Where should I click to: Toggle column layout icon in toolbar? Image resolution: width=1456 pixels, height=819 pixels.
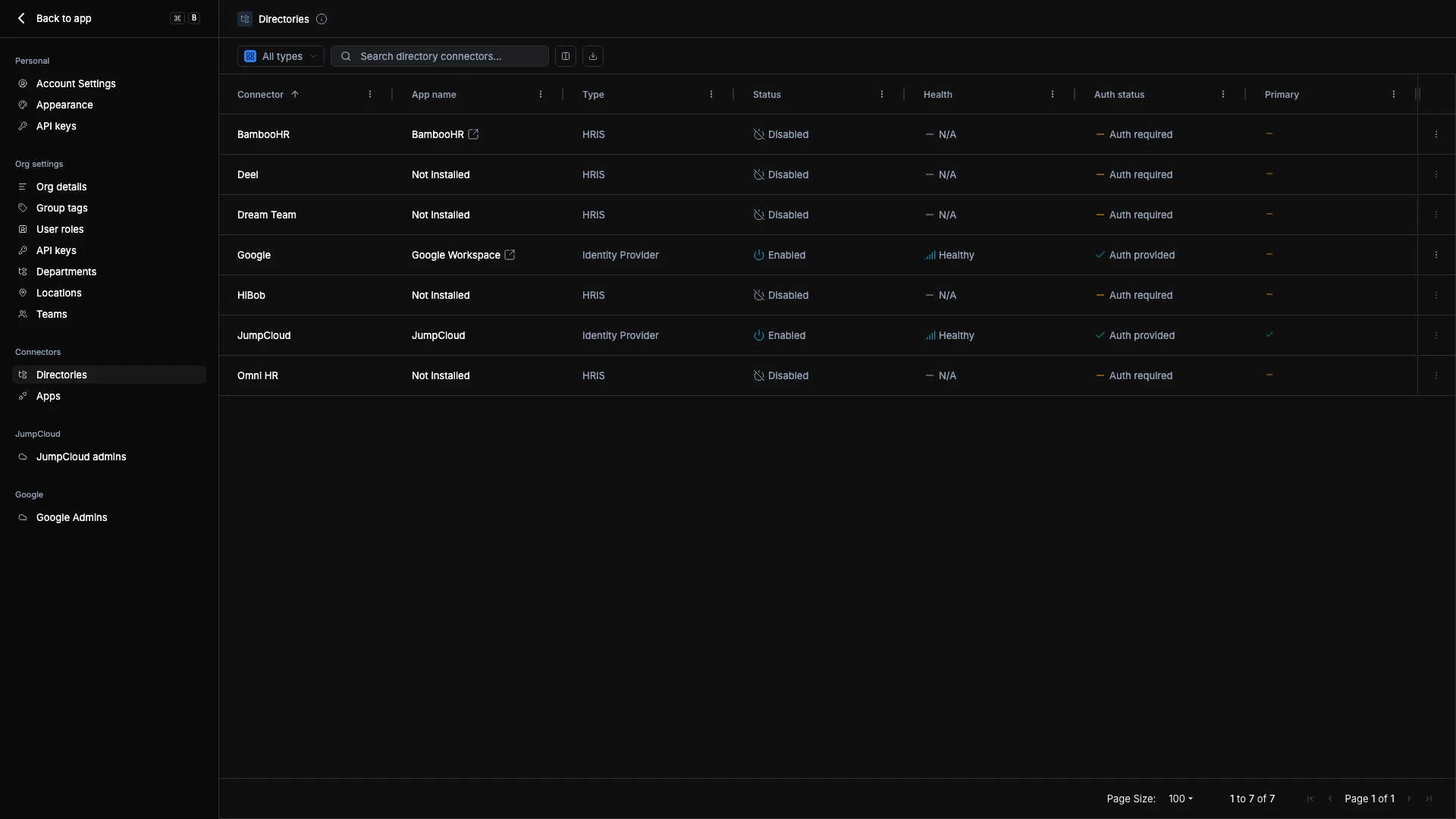pos(566,56)
